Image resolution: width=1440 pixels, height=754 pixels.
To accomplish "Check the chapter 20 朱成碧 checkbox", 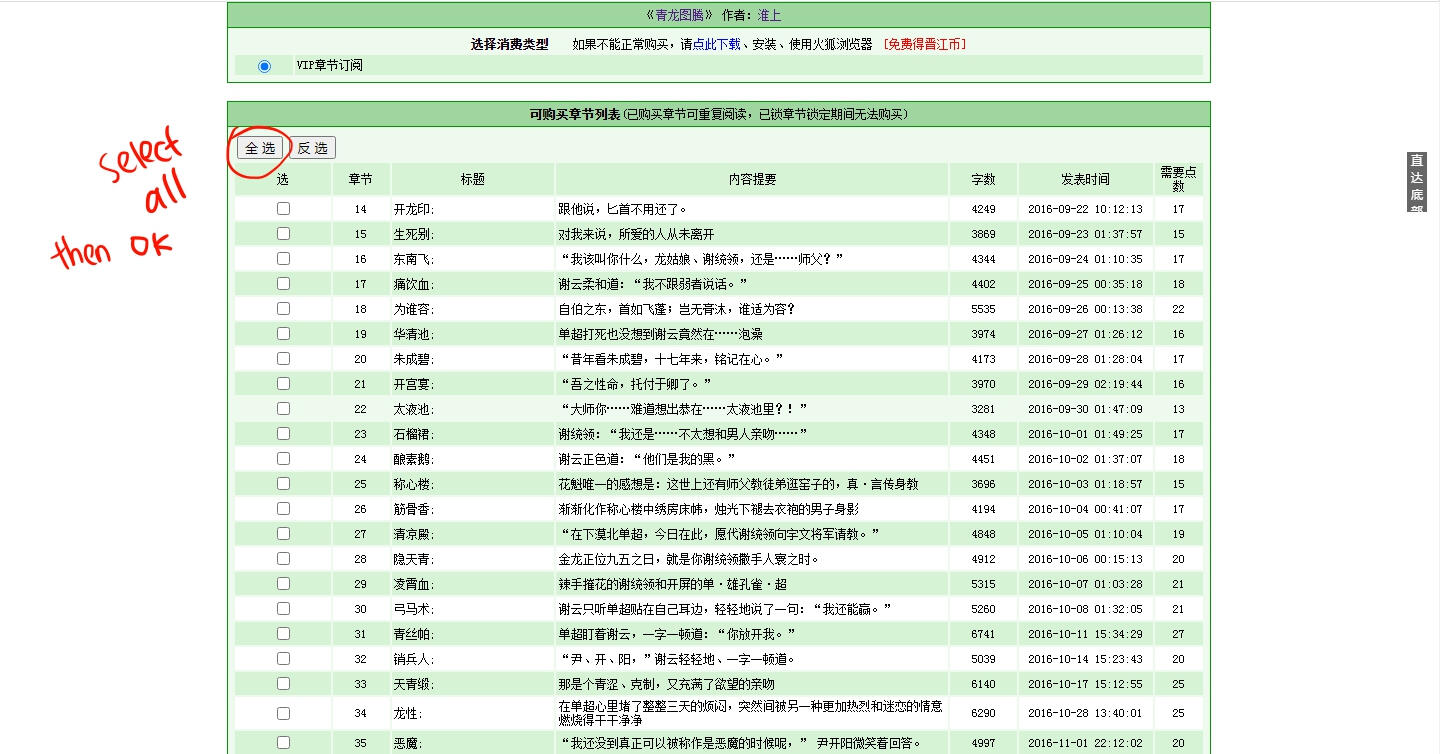I will tap(283, 359).
